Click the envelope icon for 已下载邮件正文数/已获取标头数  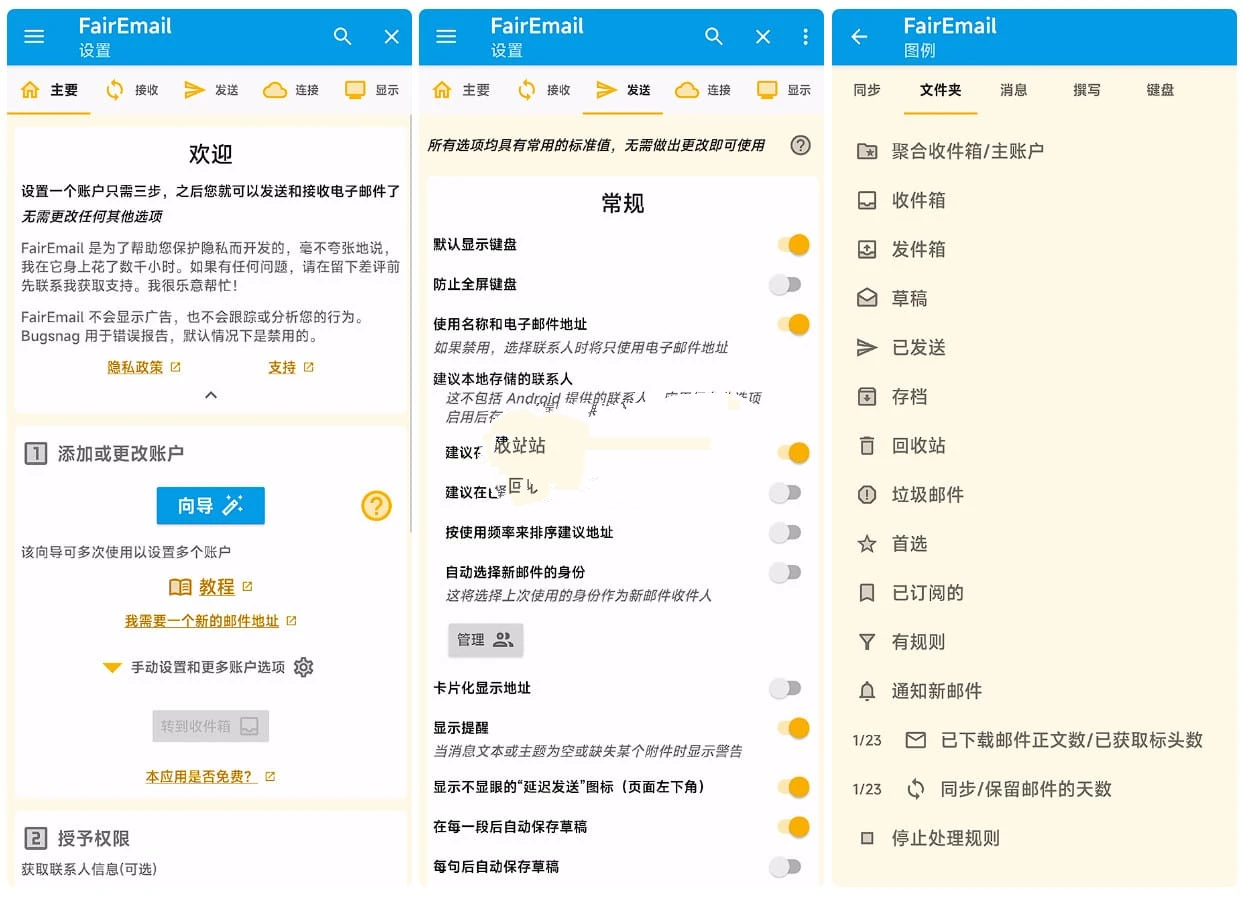(x=915, y=740)
